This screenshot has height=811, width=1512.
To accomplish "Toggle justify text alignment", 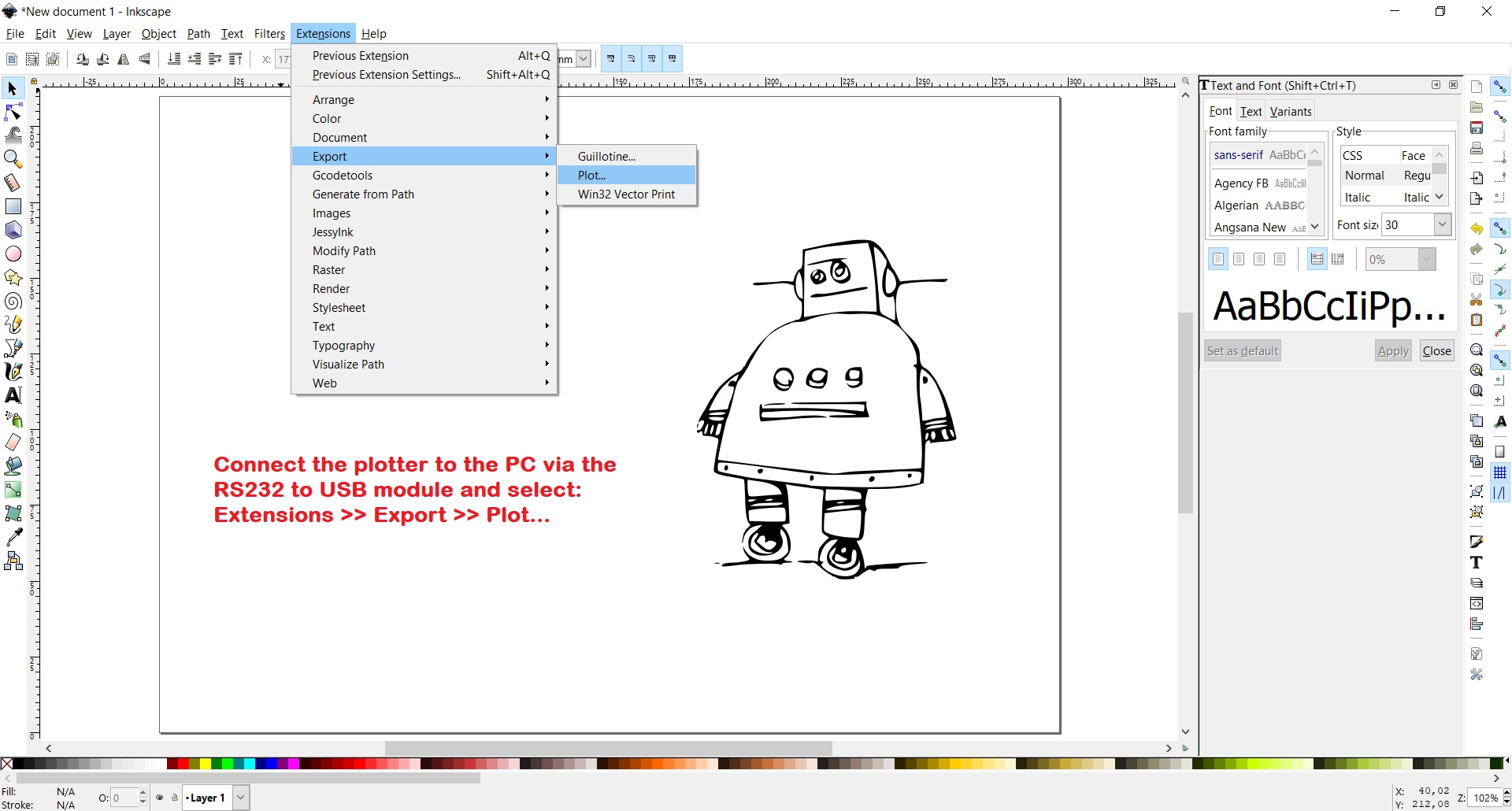I will (x=1280, y=259).
